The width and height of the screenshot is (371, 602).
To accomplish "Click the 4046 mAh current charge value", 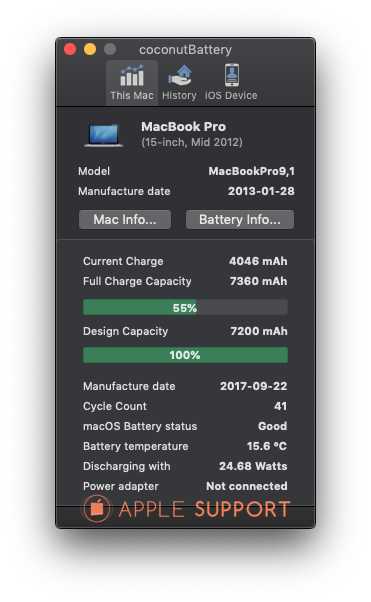I will click(x=258, y=261).
